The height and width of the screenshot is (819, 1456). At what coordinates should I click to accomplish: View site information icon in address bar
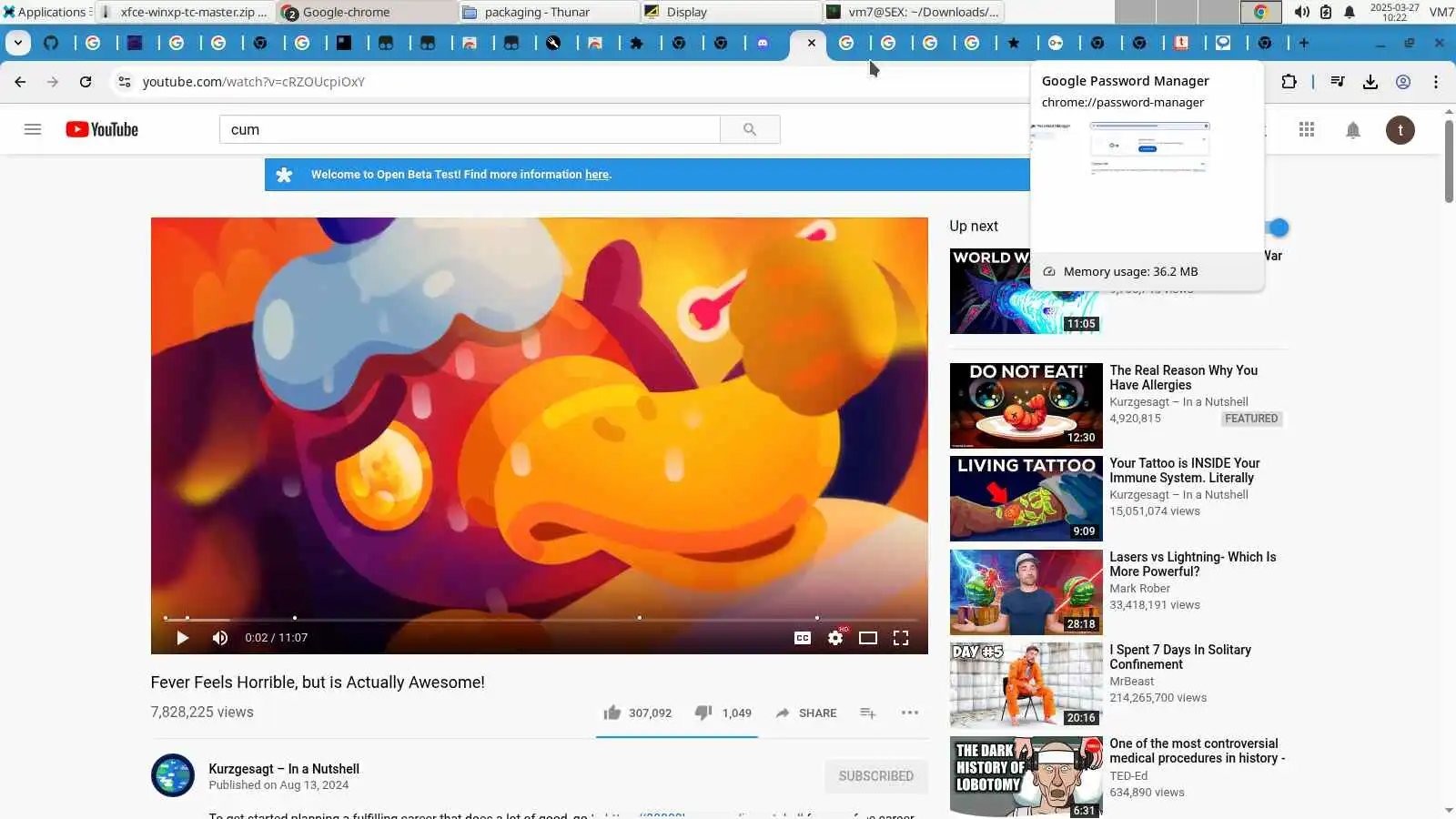coord(125,82)
